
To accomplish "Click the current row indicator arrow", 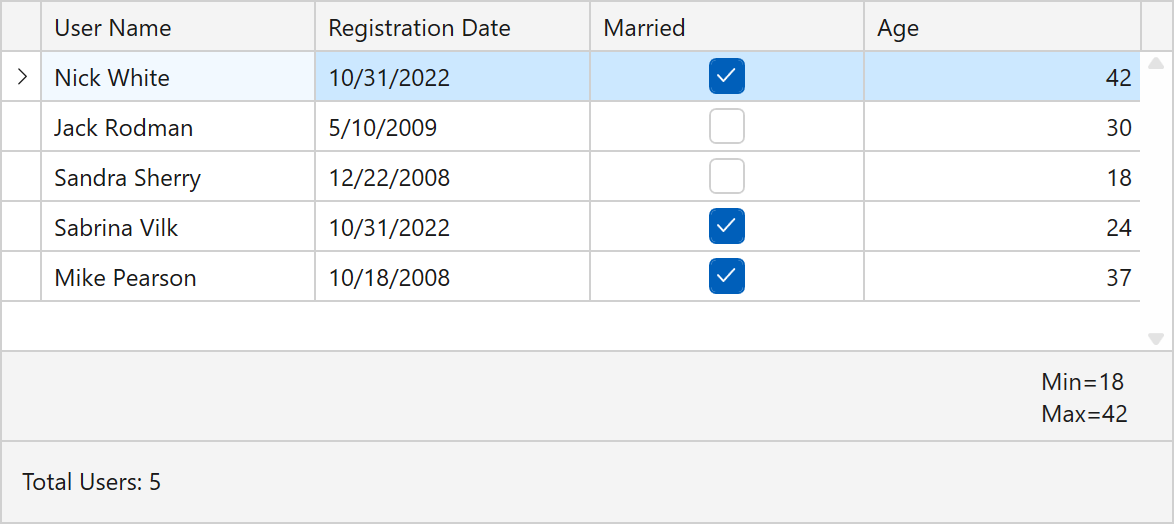I will click(22, 77).
